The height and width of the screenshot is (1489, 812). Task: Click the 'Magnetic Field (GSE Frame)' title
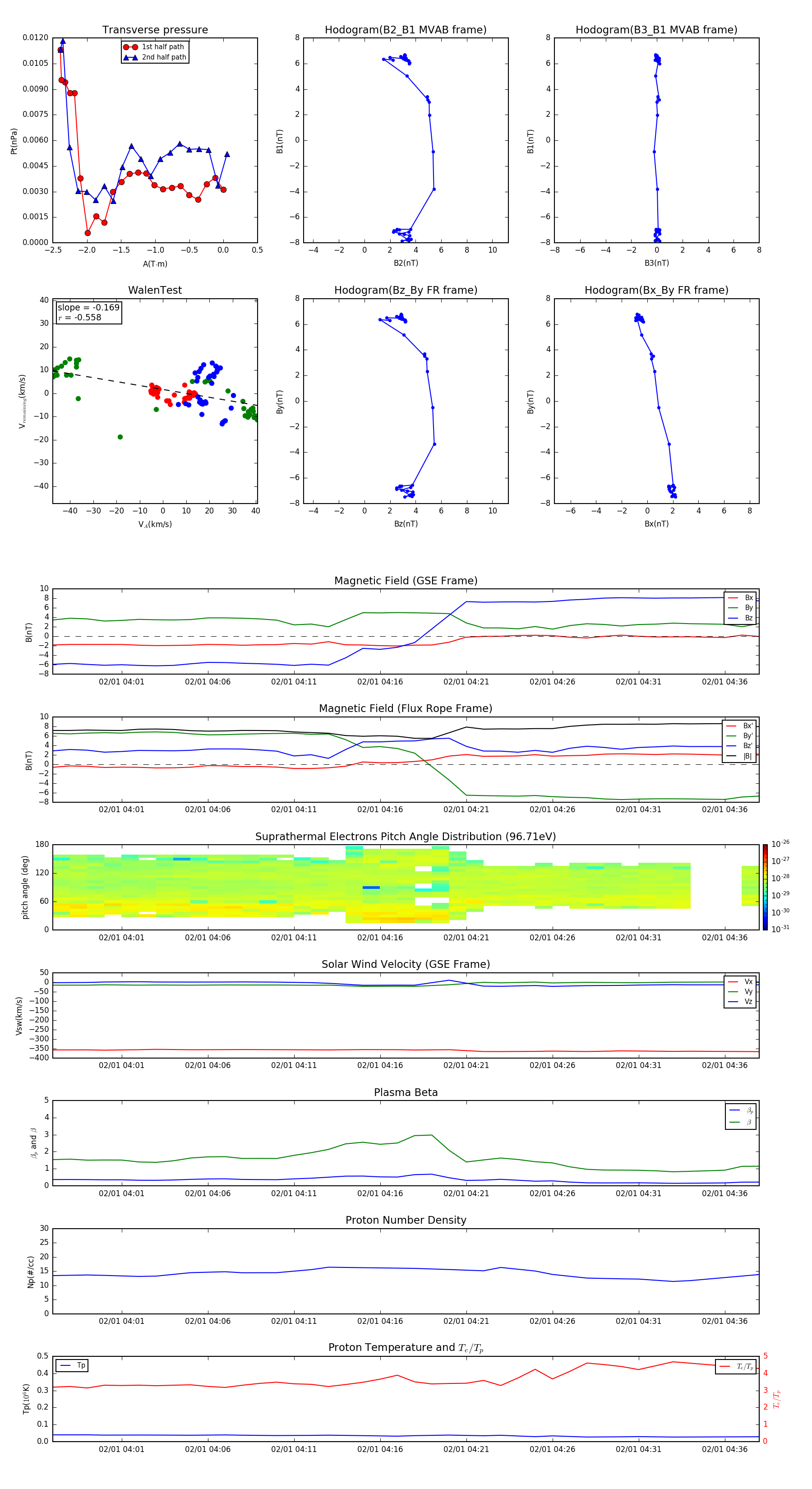tap(406, 581)
